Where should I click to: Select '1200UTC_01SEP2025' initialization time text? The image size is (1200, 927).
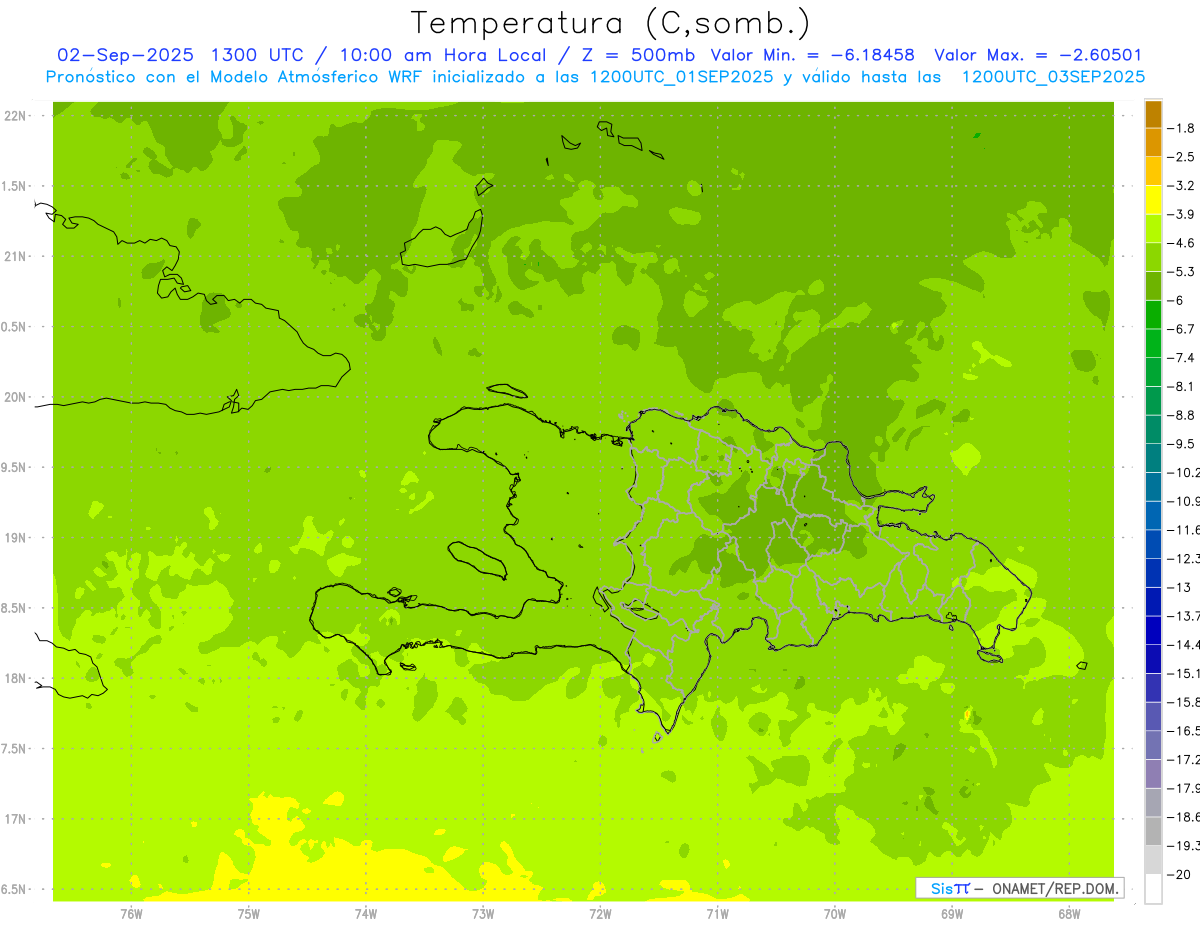click(680, 77)
